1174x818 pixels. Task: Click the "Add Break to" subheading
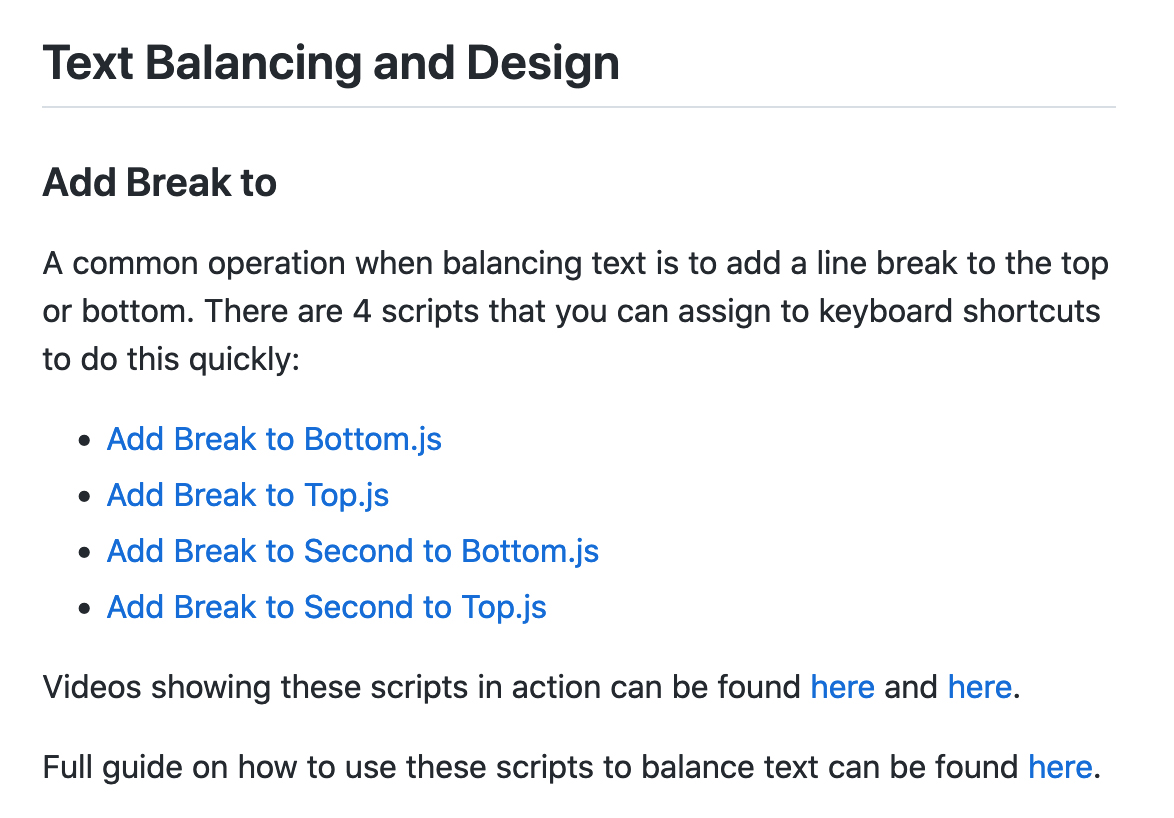pyautogui.click(x=160, y=183)
